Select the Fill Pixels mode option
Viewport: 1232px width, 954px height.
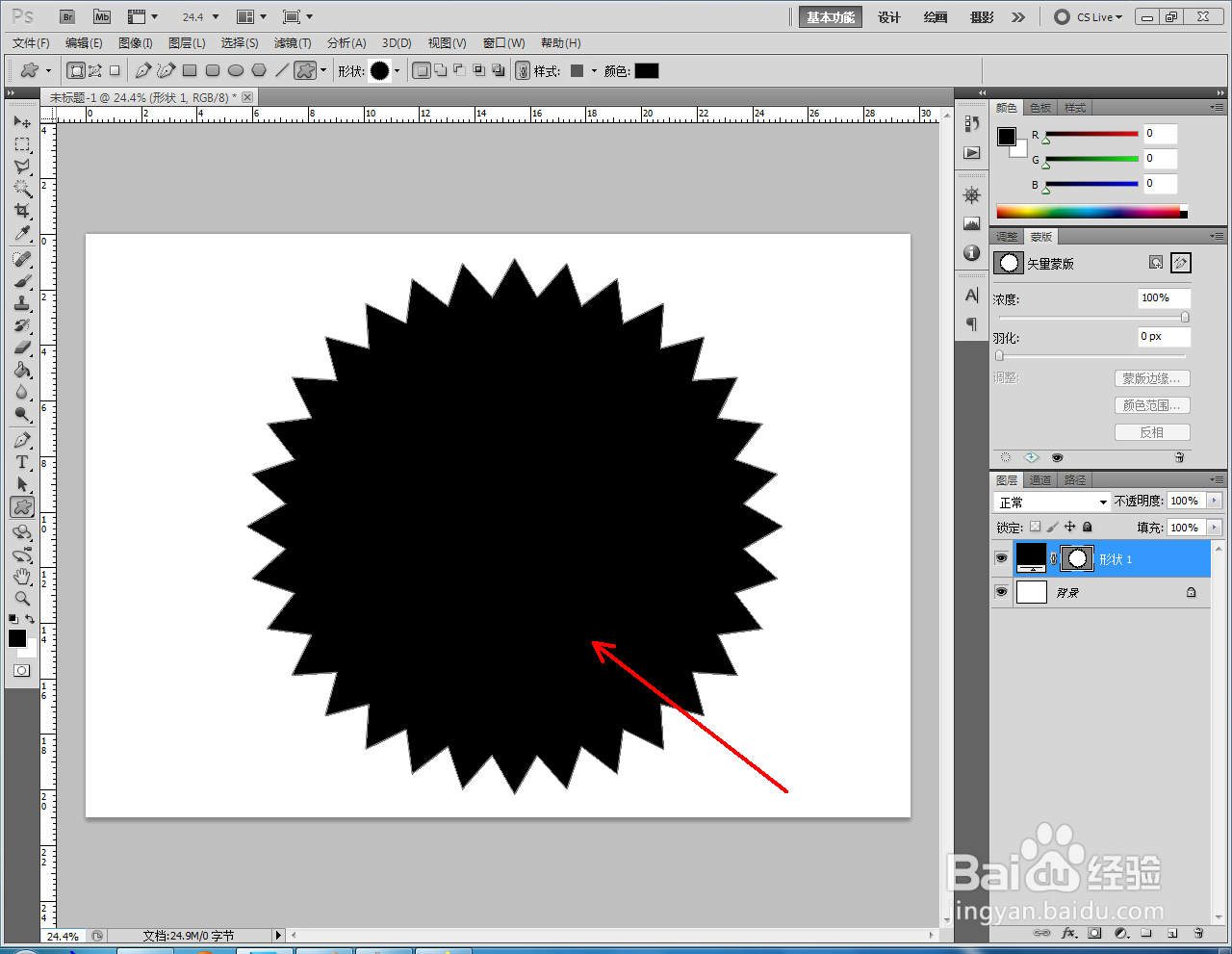pyautogui.click(x=115, y=70)
